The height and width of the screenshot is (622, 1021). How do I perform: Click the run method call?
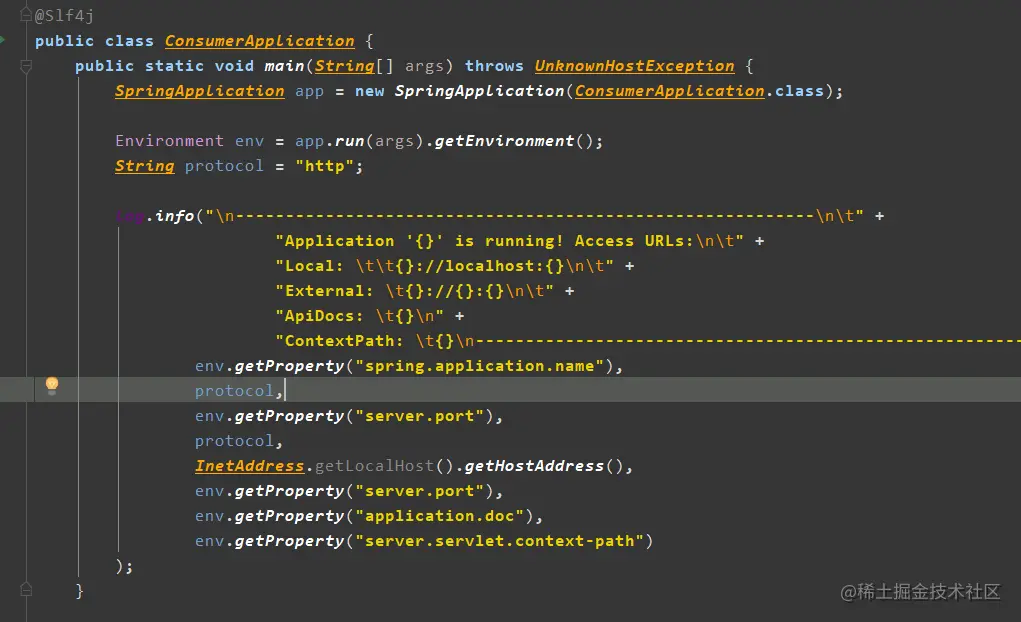coord(350,141)
